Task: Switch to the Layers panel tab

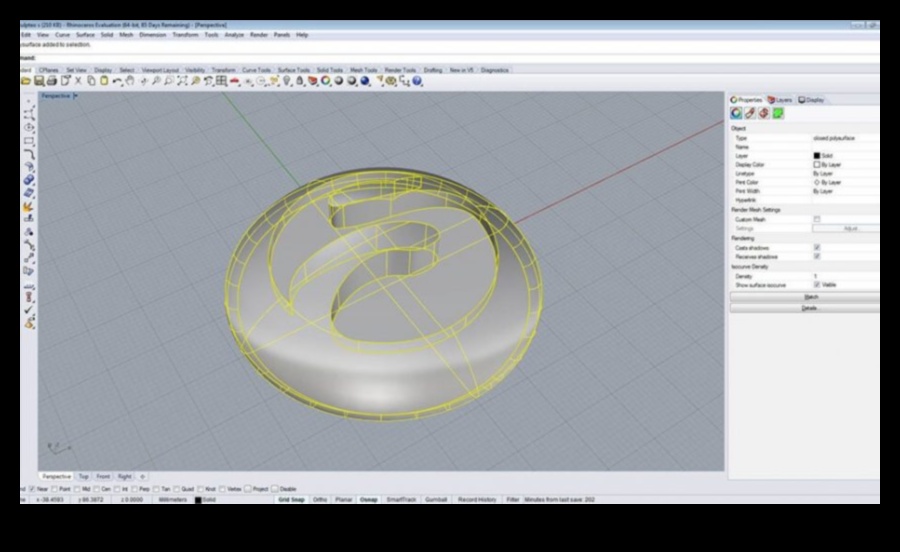Action: (780, 100)
